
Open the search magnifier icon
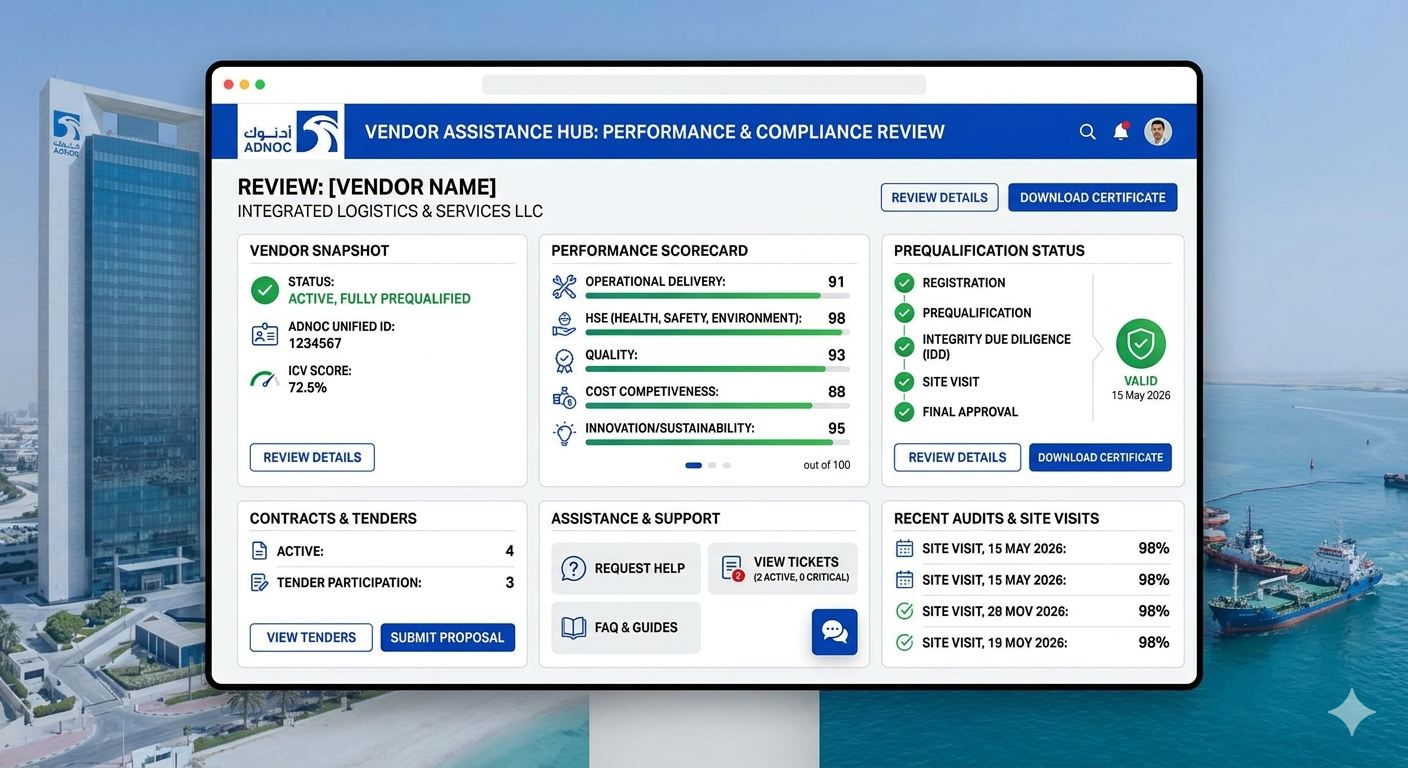1087,131
